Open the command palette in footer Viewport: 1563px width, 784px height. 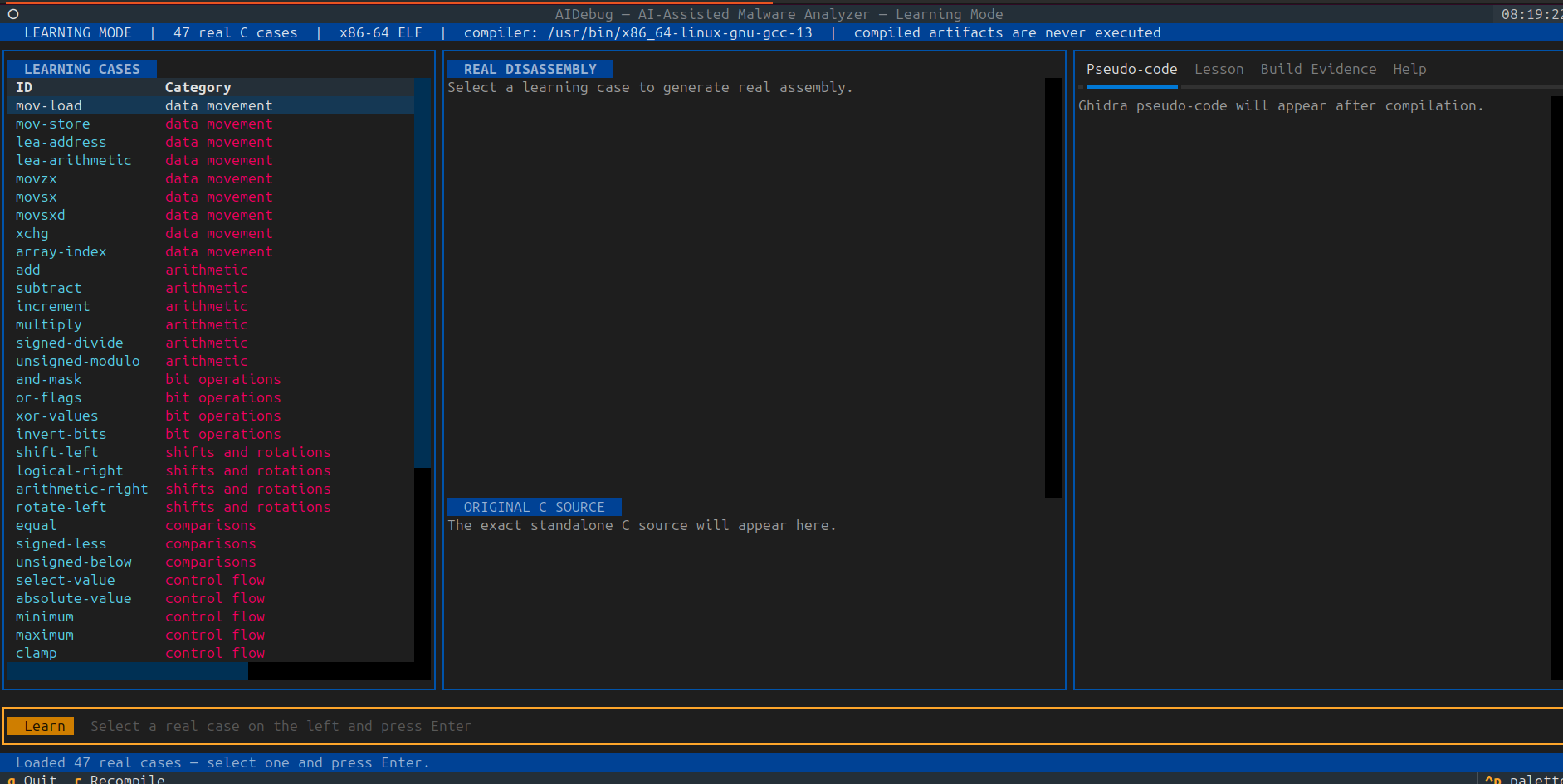(1524, 778)
